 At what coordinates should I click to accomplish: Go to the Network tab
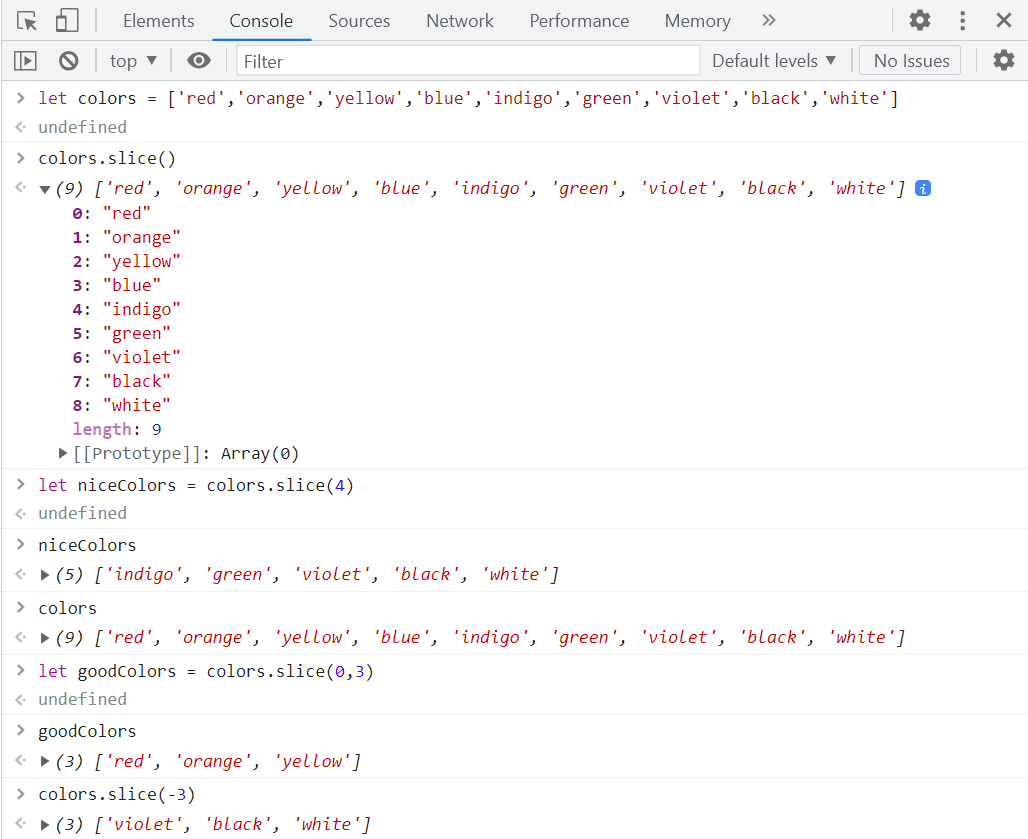click(x=460, y=21)
